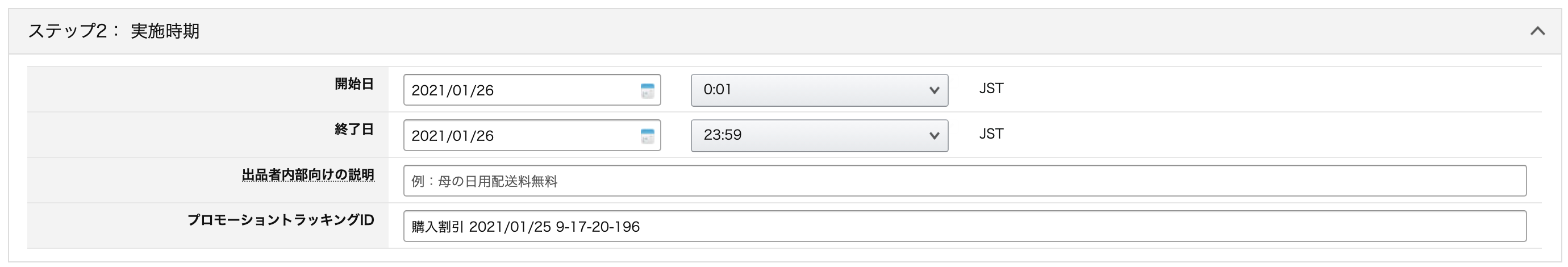Focus the 終了日 date input field

point(532,136)
